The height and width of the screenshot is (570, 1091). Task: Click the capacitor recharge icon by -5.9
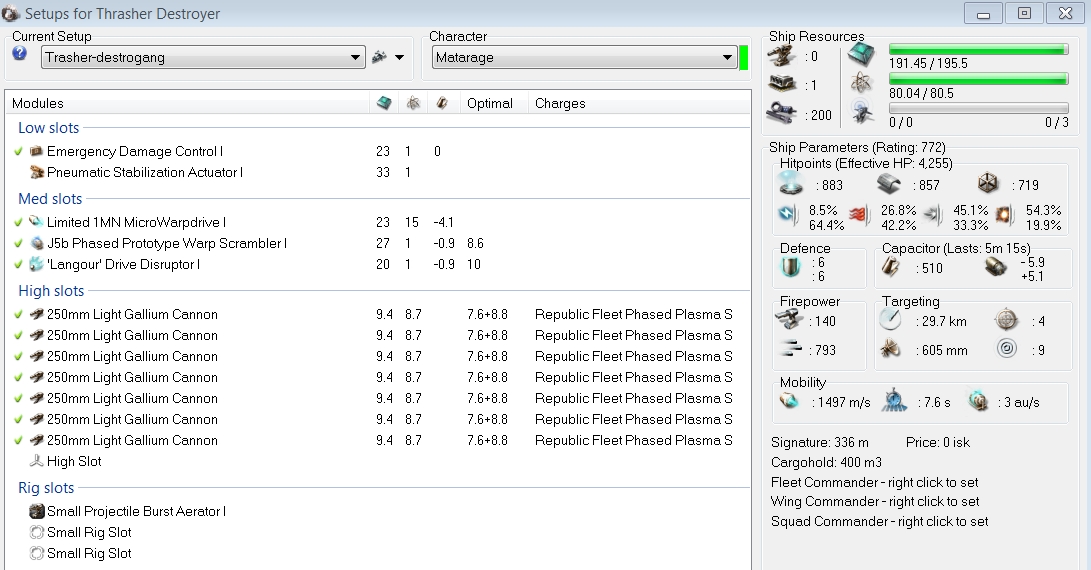coord(994,267)
